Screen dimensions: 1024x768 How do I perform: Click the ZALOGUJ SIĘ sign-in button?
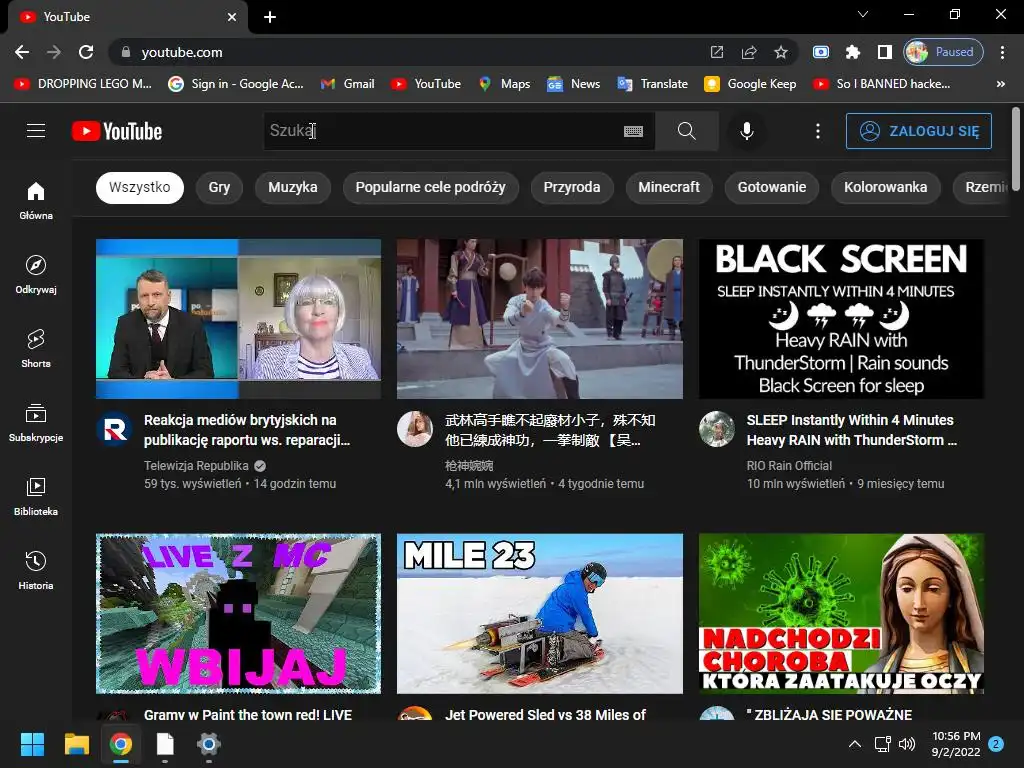click(x=918, y=131)
